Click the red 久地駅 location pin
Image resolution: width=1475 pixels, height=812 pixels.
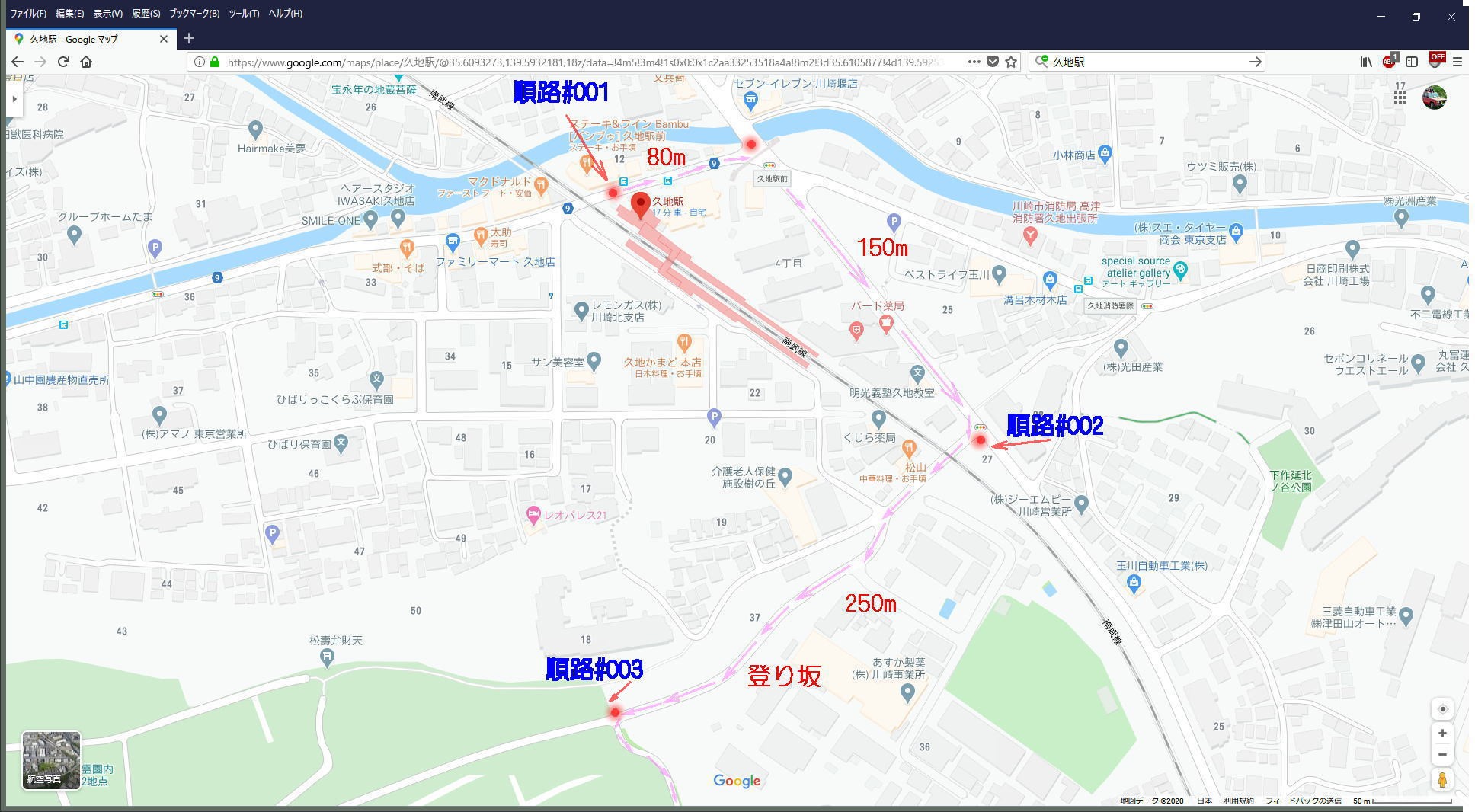coord(641,206)
